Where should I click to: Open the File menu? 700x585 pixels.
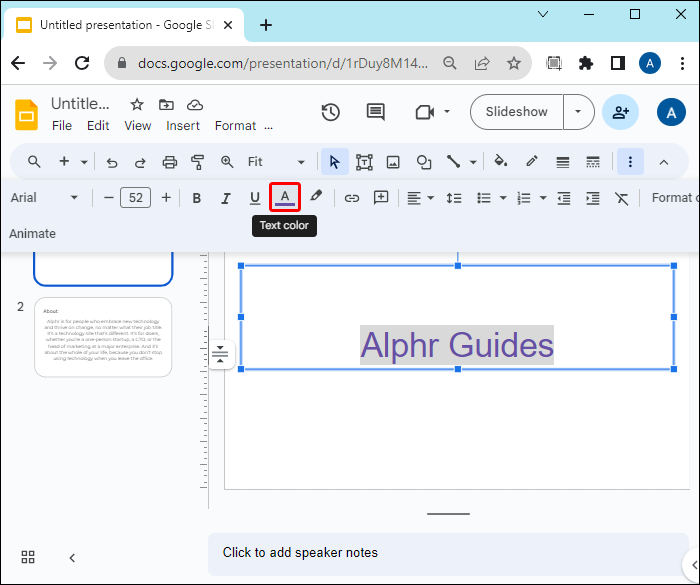(x=62, y=126)
